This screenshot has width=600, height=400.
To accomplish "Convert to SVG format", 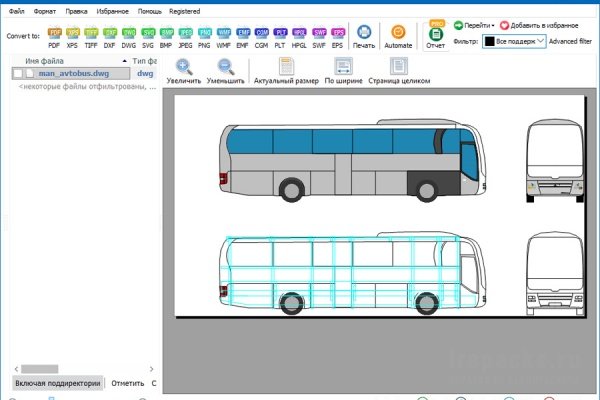I will [x=148, y=38].
